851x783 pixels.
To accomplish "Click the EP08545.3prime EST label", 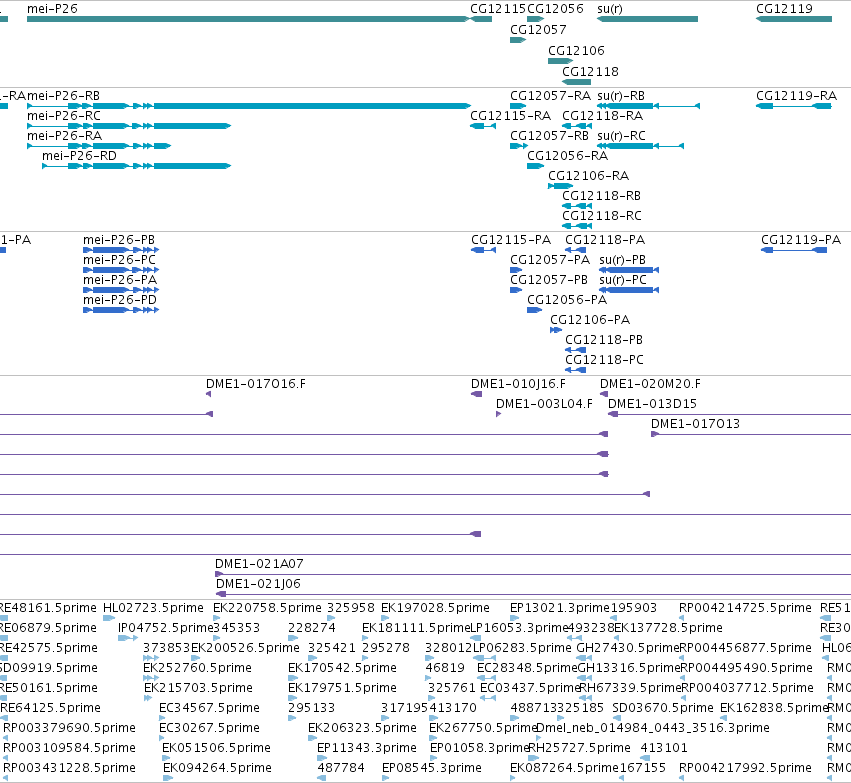I will (432, 768).
